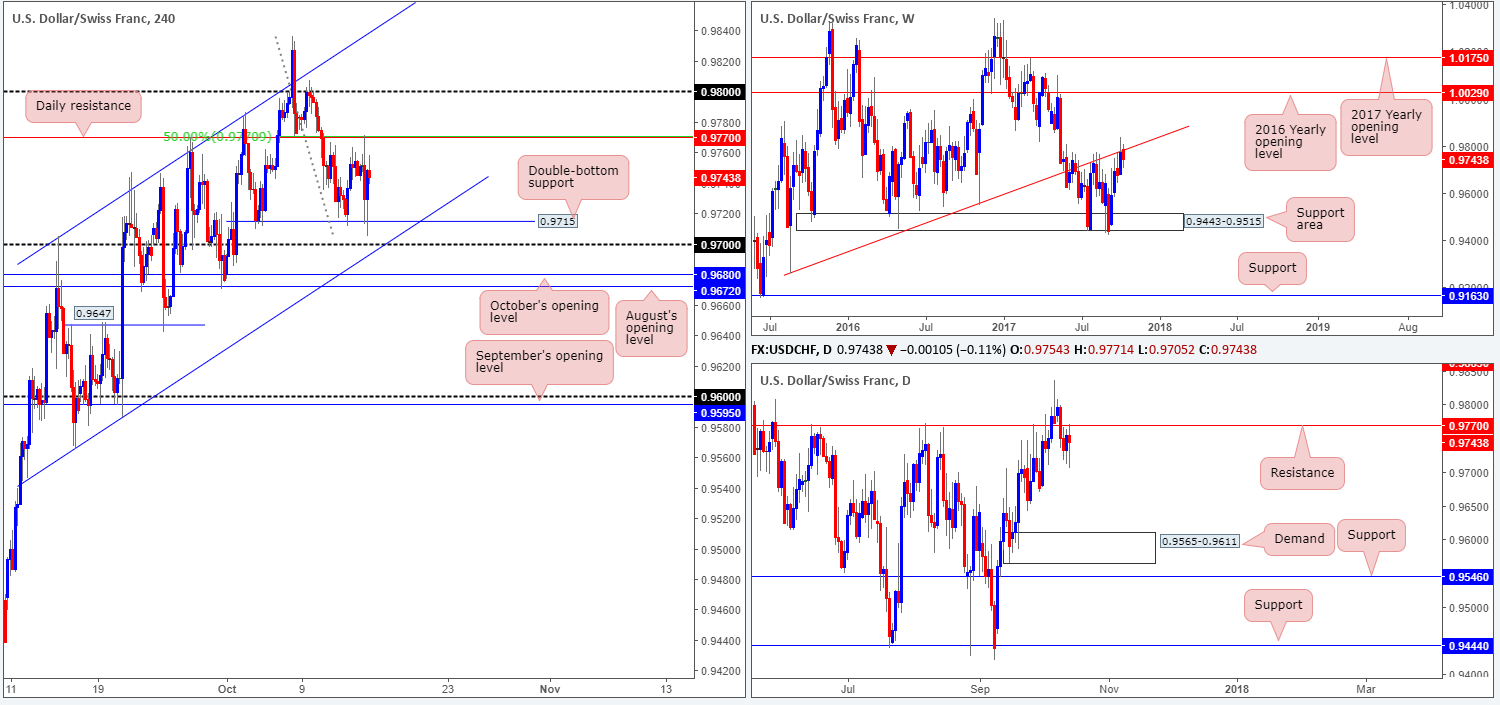Select the blue 0.95460 daily price label
The height and width of the screenshot is (705, 1500).
[1466, 577]
